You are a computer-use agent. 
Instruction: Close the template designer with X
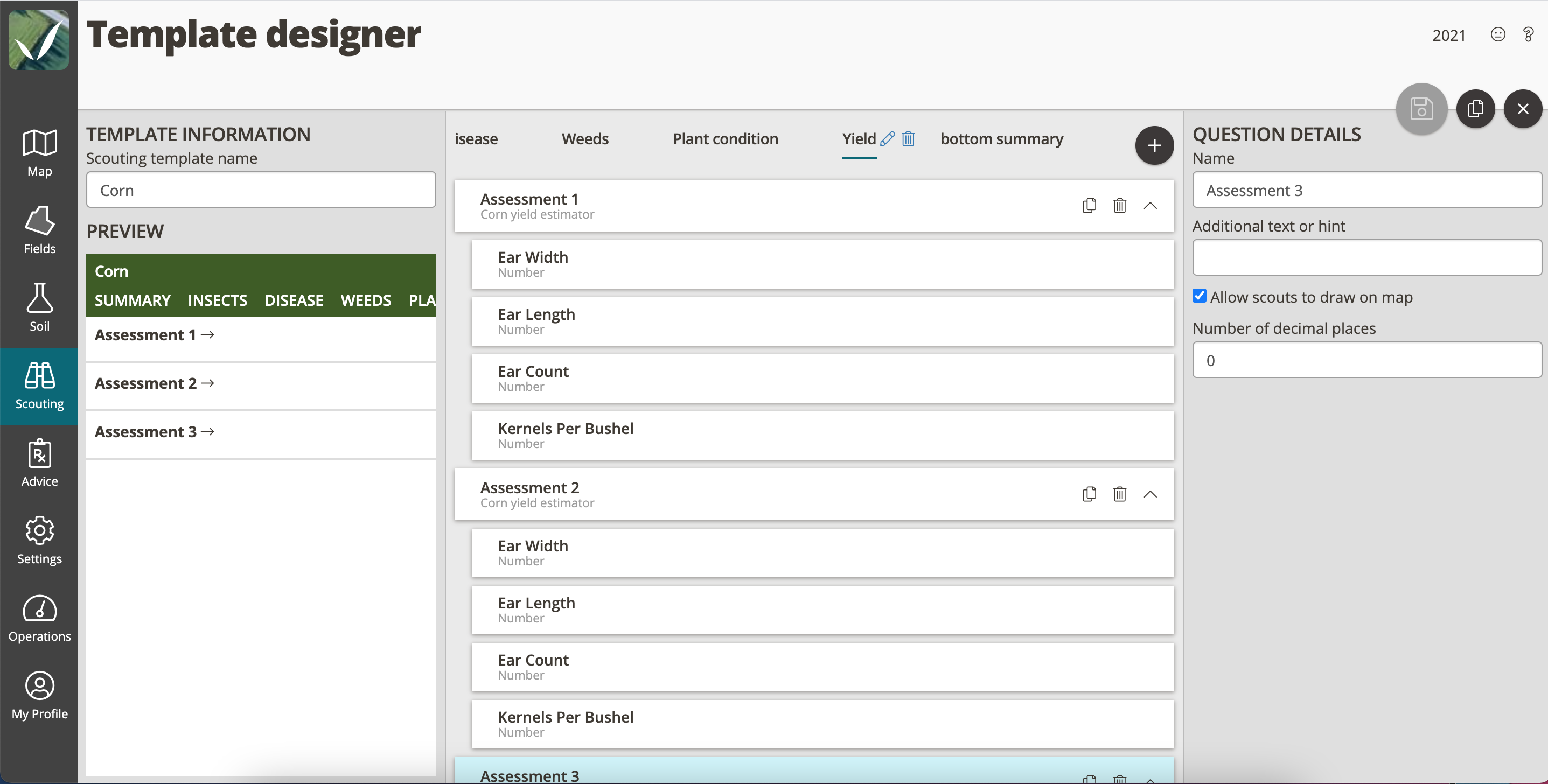(1523, 109)
